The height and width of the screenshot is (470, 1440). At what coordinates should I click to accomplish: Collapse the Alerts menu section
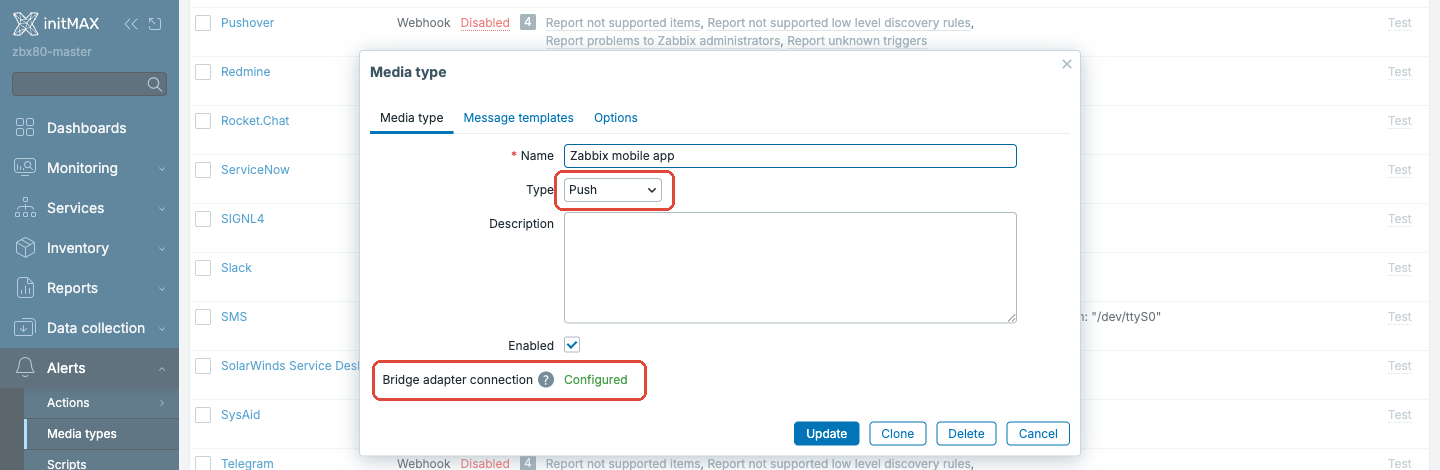pos(161,368)
